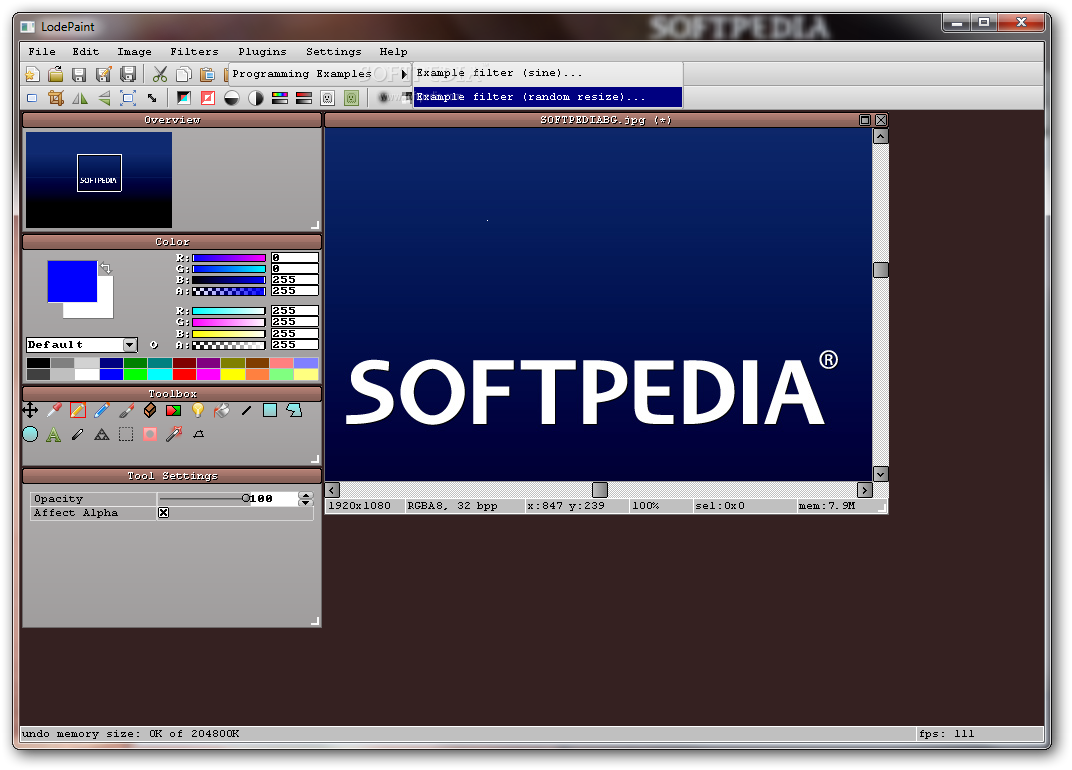This screenshot has width=1072, height=770.
Task: Open a file using folder icon
Action: (55, 74)
